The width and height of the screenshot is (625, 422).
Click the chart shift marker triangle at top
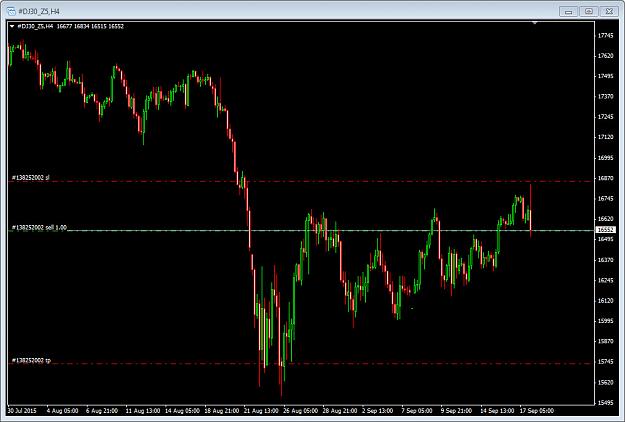coord(535,23)
